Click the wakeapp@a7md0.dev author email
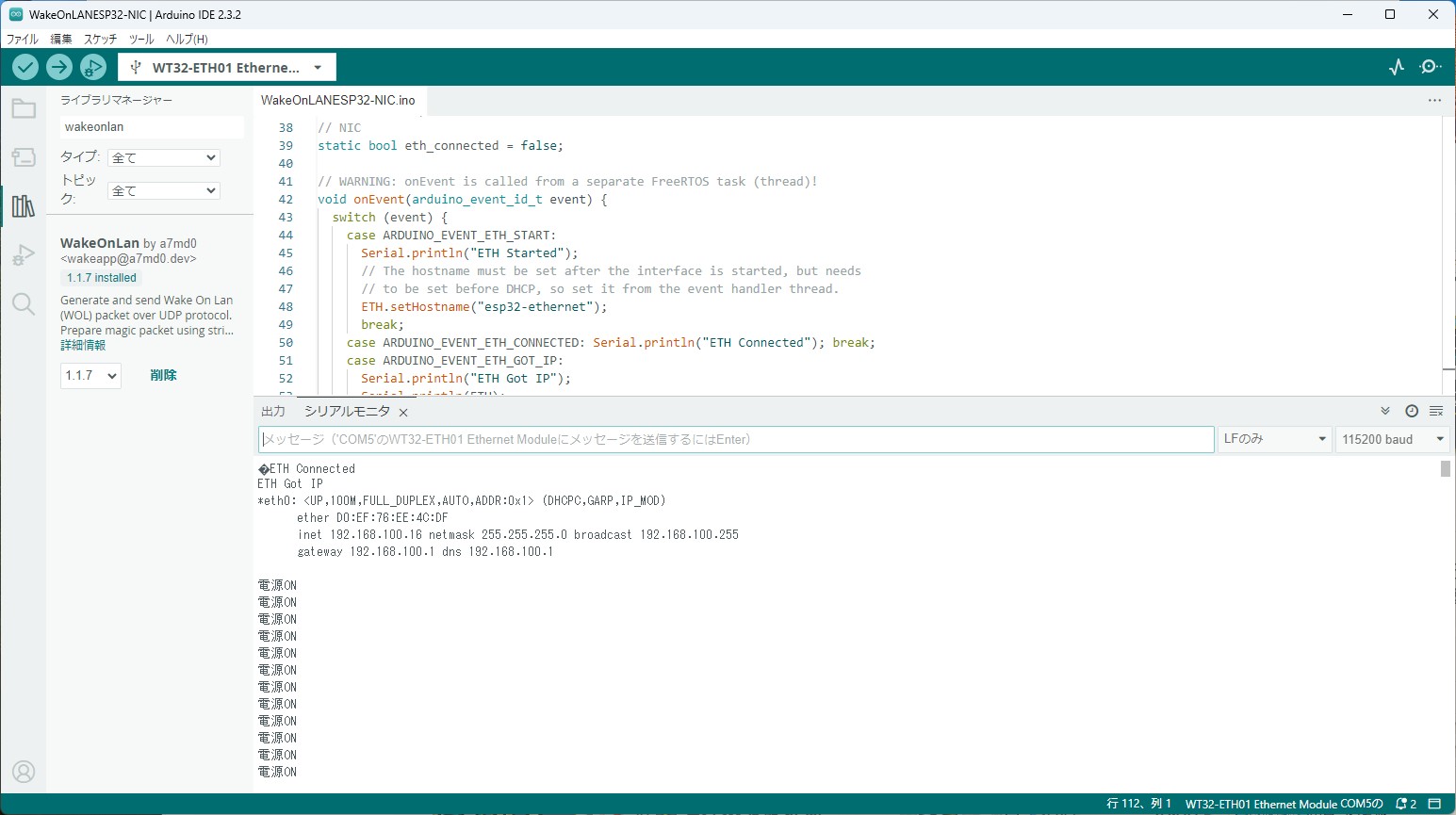The width and height of the screenshot is (1456, 815). coord(128,259)
